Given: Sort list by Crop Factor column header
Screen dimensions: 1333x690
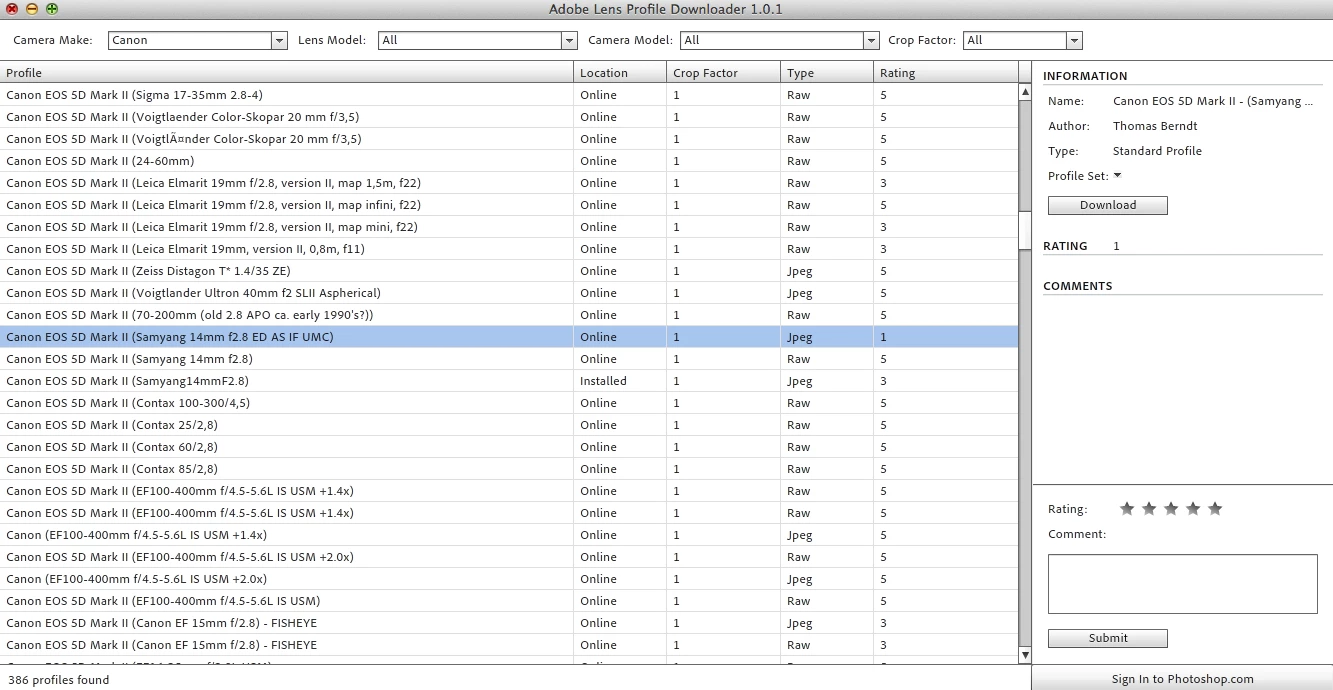Looking at the screenshot, I should tap(723, 73).
